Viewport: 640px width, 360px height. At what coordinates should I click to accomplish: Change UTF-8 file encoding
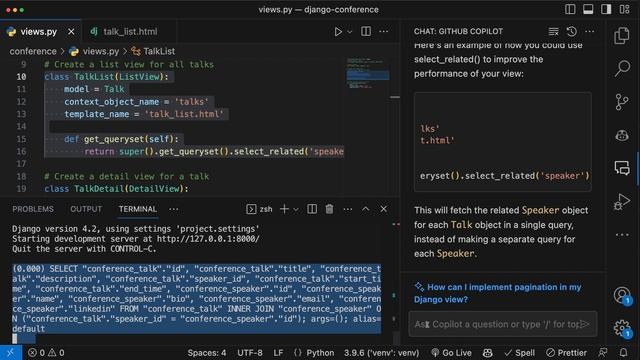(250, 353)
